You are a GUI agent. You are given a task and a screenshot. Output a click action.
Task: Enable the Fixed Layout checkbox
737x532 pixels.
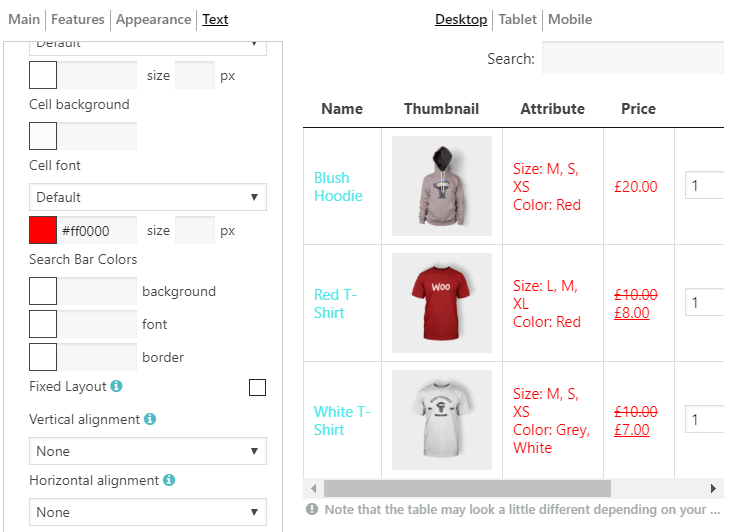(257, 388)
